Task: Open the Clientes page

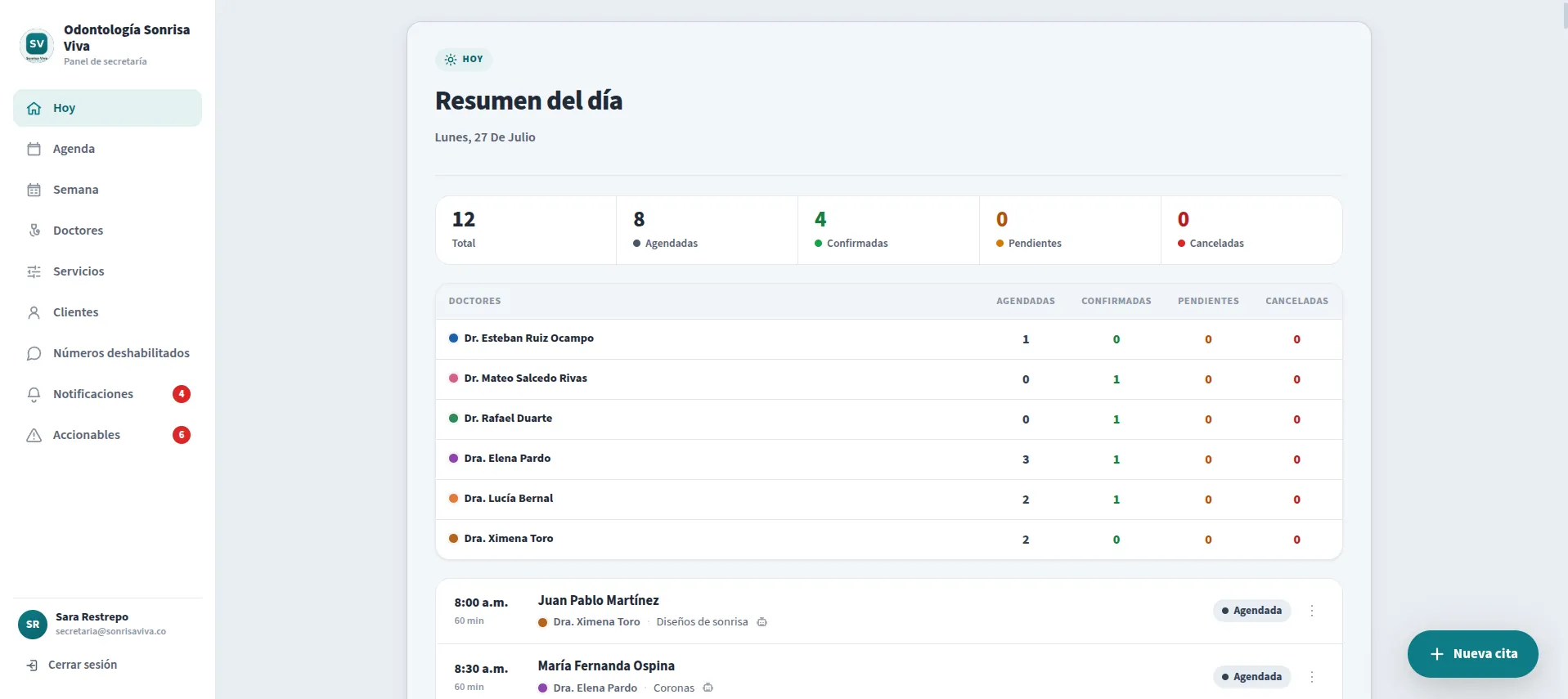Action: [107, 312]
